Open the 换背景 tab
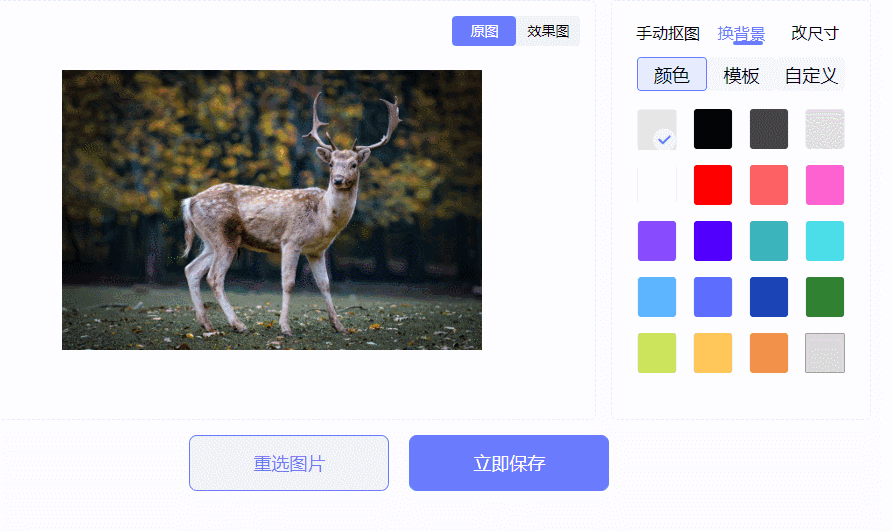This screenshot has width=893, height=531. [741, 34]
